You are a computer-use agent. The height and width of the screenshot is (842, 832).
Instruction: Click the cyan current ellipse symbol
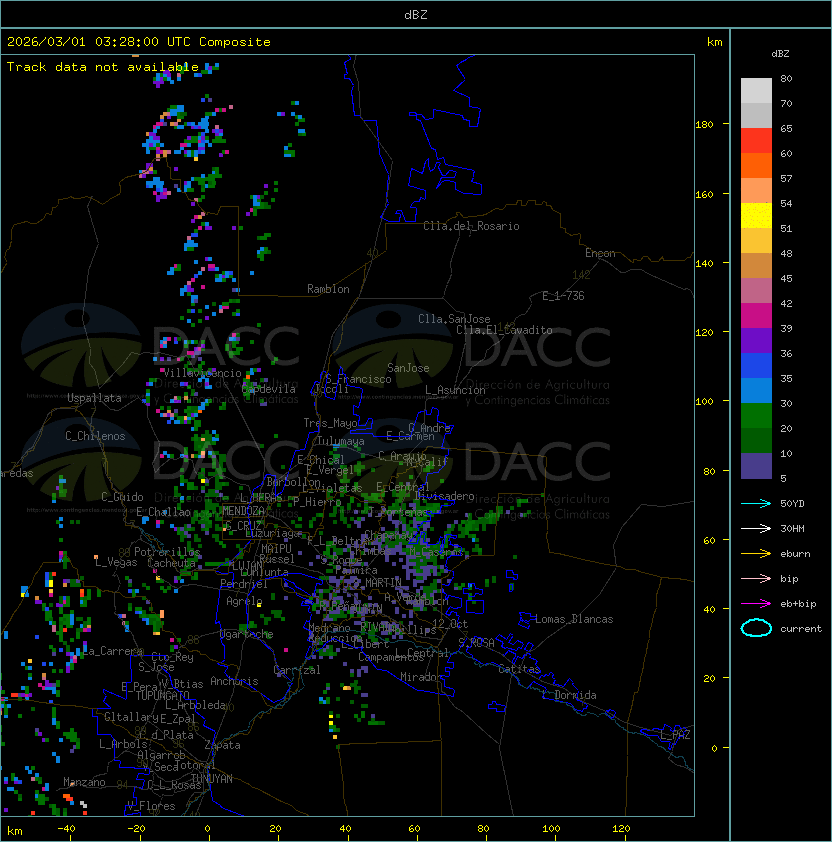756,628
